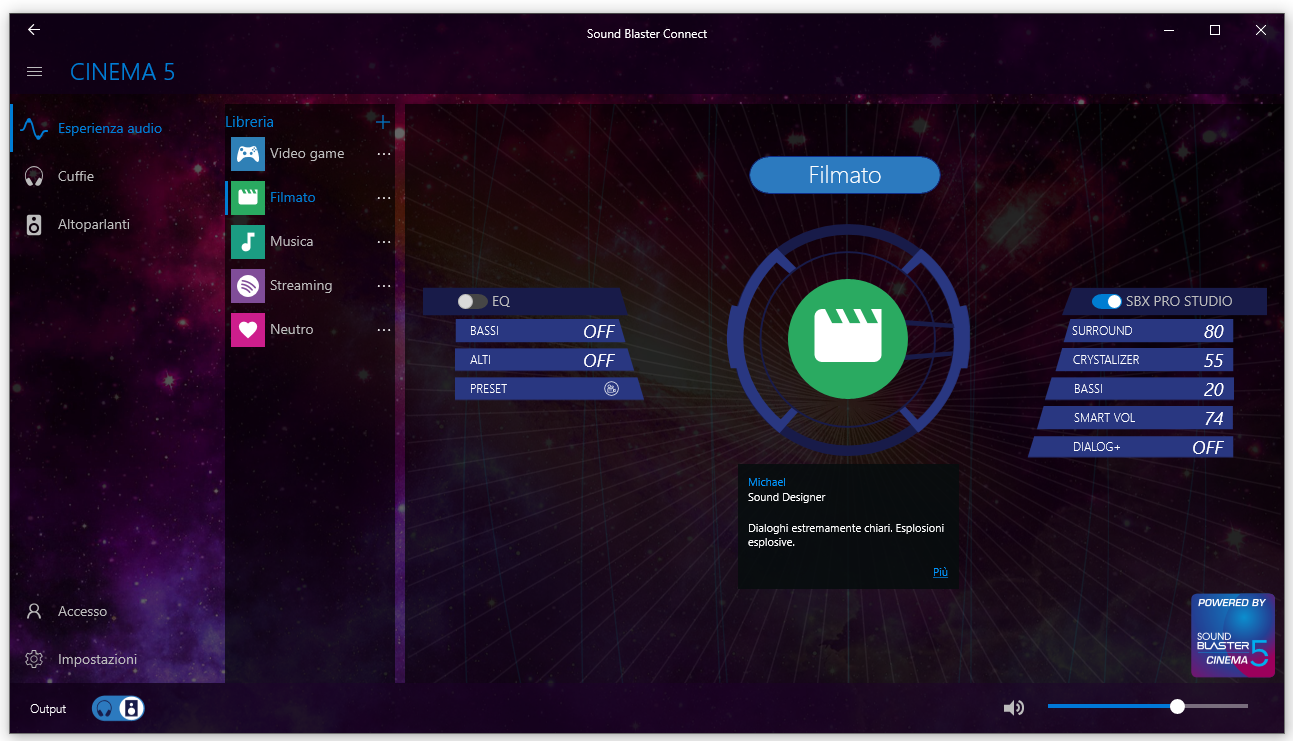Screen dimensions: 1293x741
Task: Click the Impostazioni gear icon
Action: point(34,660)
